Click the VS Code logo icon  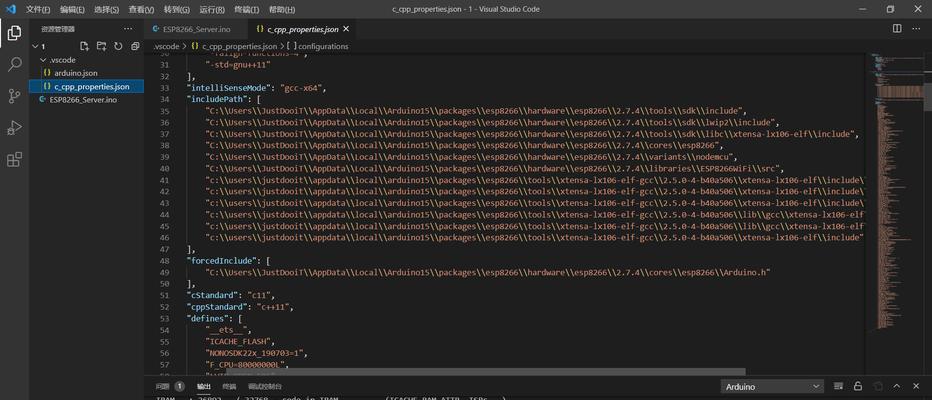coord(11,9)
